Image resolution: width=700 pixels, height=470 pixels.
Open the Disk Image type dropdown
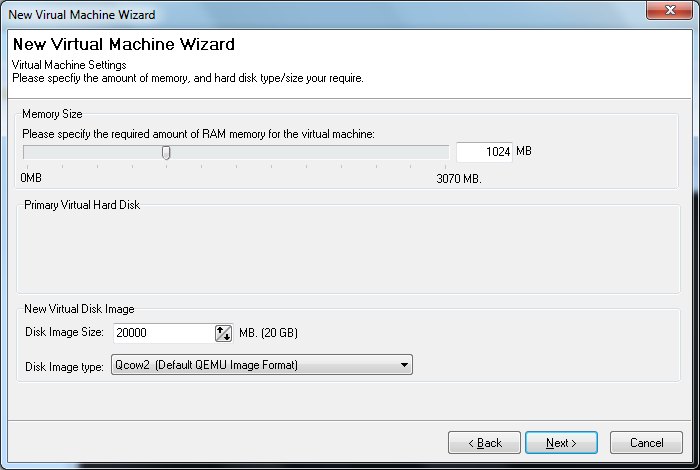tap(262, 365)
